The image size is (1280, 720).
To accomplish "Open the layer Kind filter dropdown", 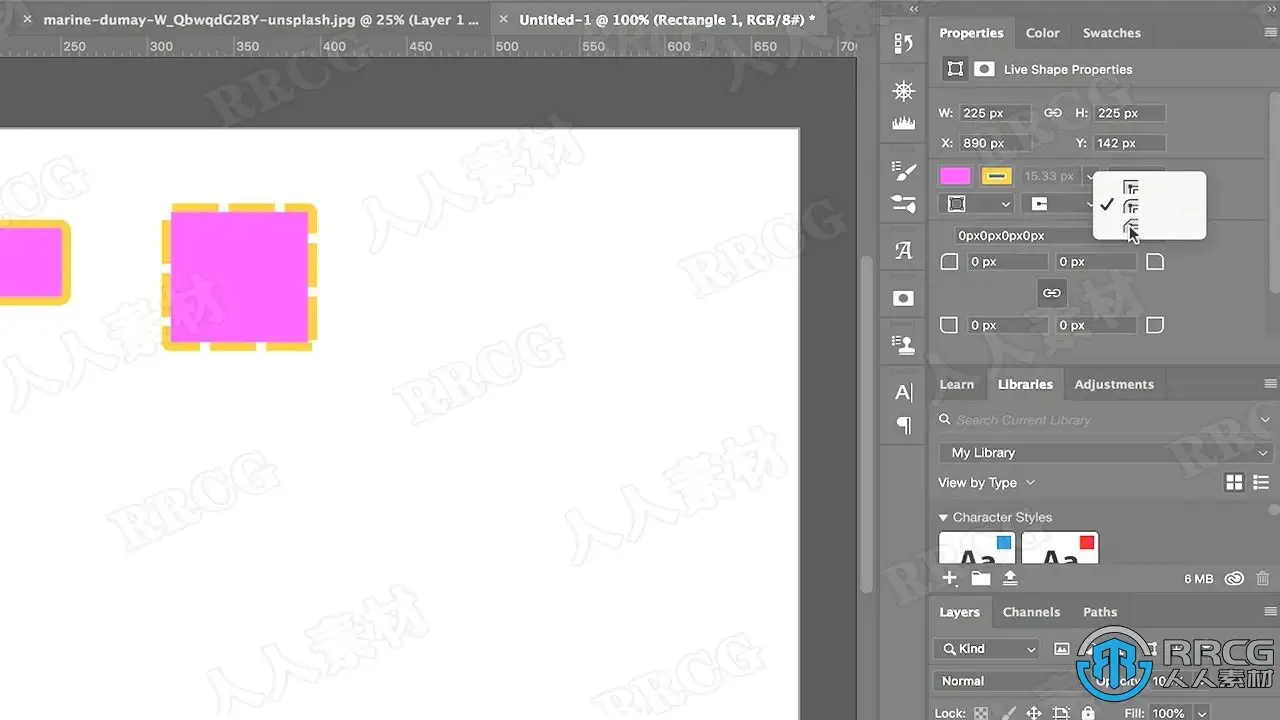I will (x=985, y=649).
